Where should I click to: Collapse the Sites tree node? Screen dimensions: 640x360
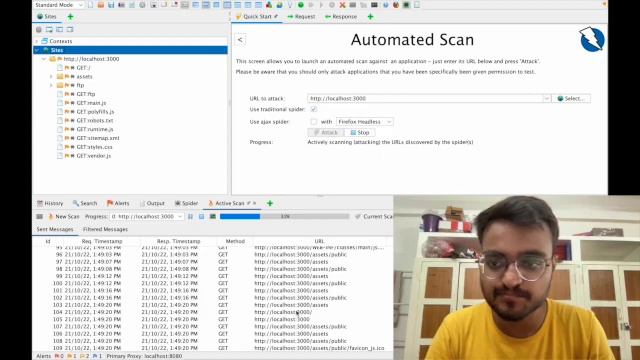pyautogui.click(x=37, y=50)
